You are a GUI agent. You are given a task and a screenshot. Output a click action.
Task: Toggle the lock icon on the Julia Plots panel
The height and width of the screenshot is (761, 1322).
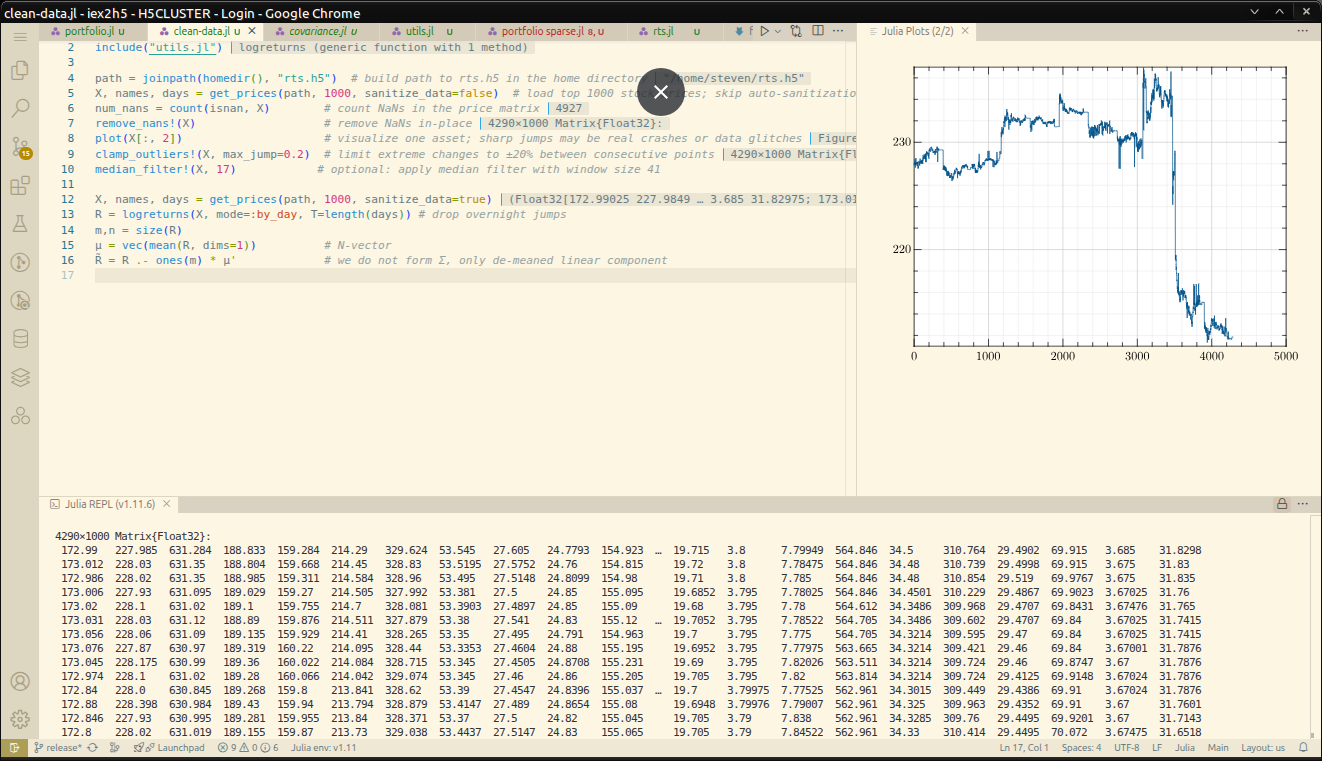pyautogui.click(x=1282, y=503)
